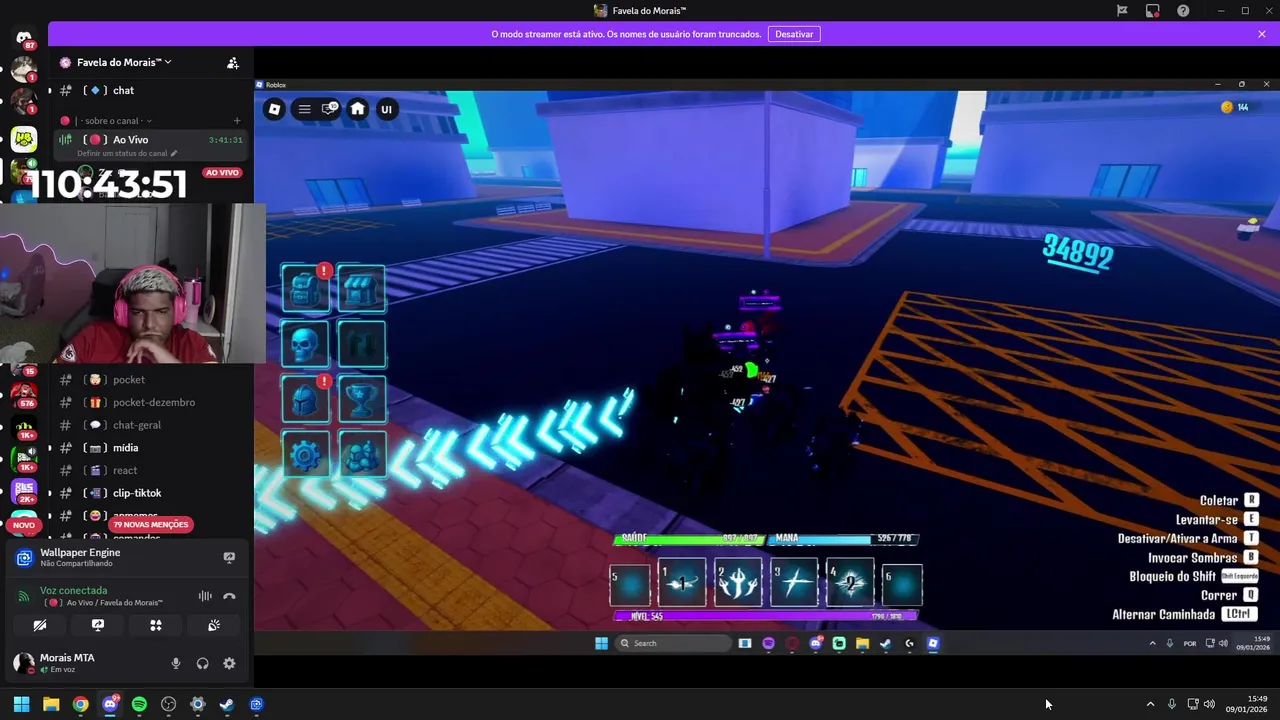The image size is (1280, 720).
Task: Open the Discord direct messages home icon
Action: [x=24, y=38]
